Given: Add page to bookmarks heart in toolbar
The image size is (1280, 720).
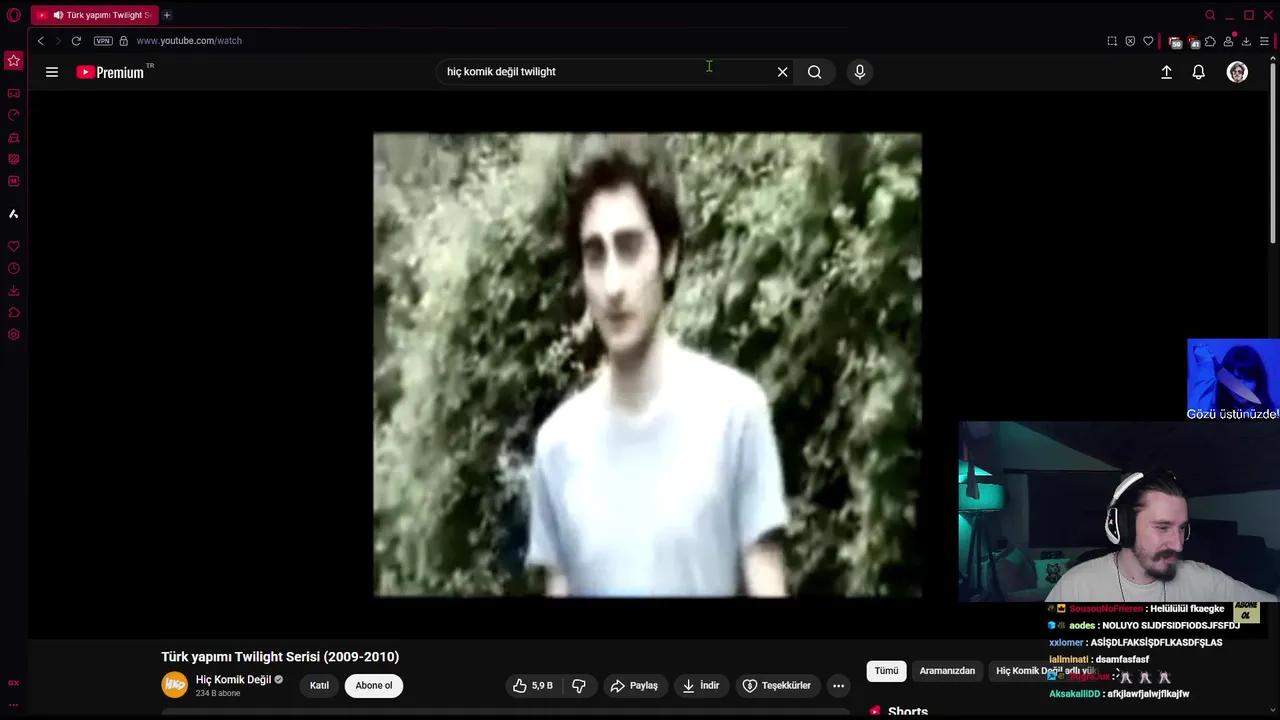Looking at the screenshot, I should 1148,41.
